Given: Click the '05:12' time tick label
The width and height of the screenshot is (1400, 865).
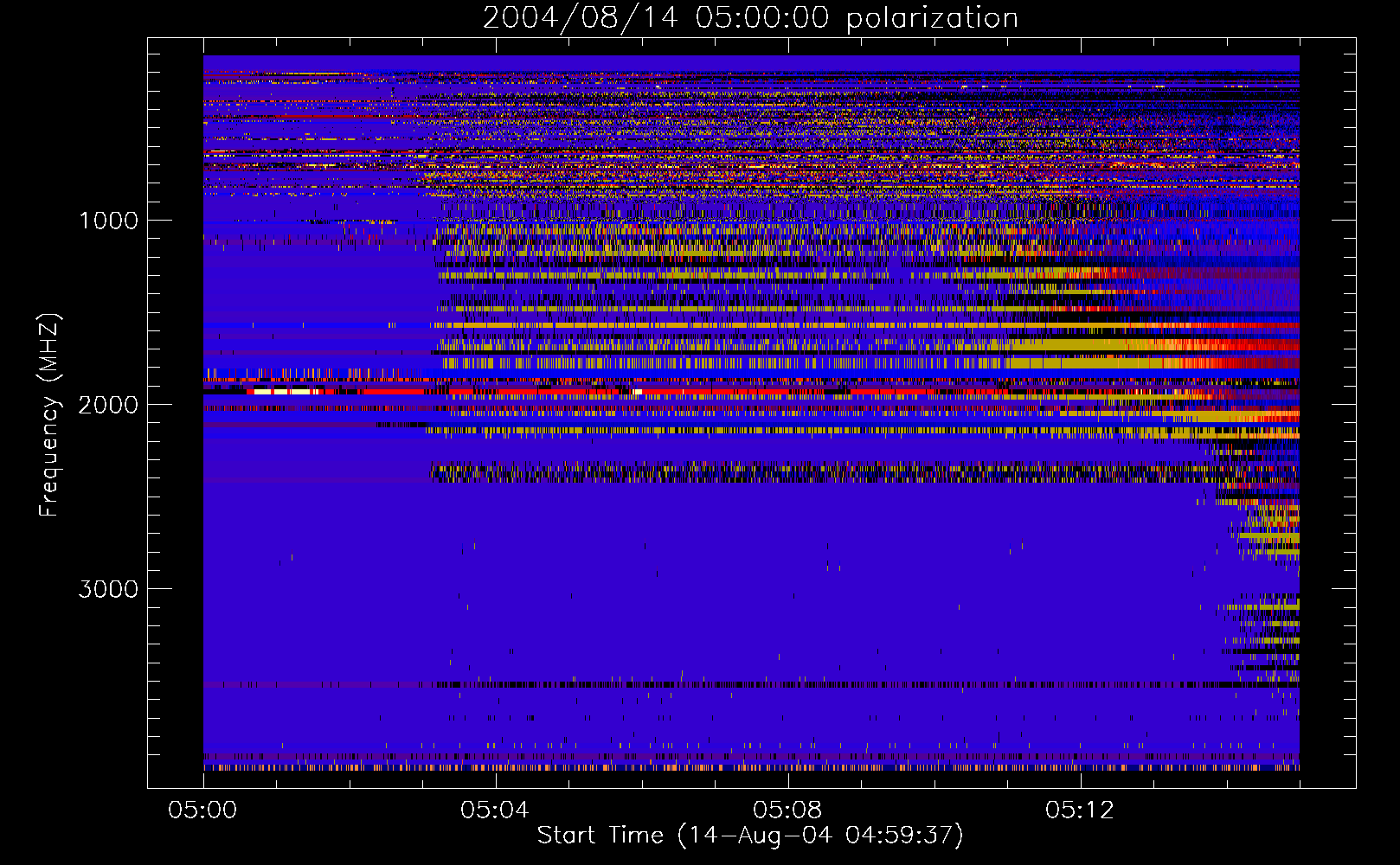Looking at the screenshot, I should [1080, 811].
